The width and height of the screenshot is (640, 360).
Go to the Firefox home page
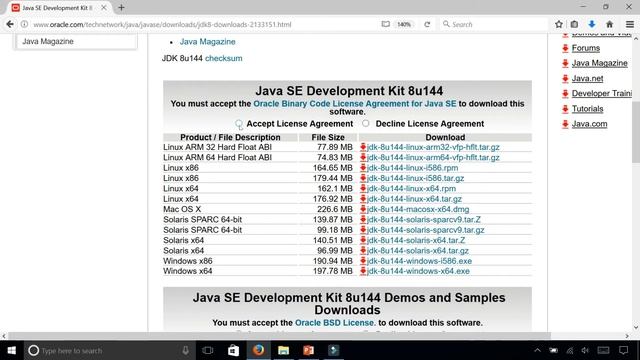point(609,24)
